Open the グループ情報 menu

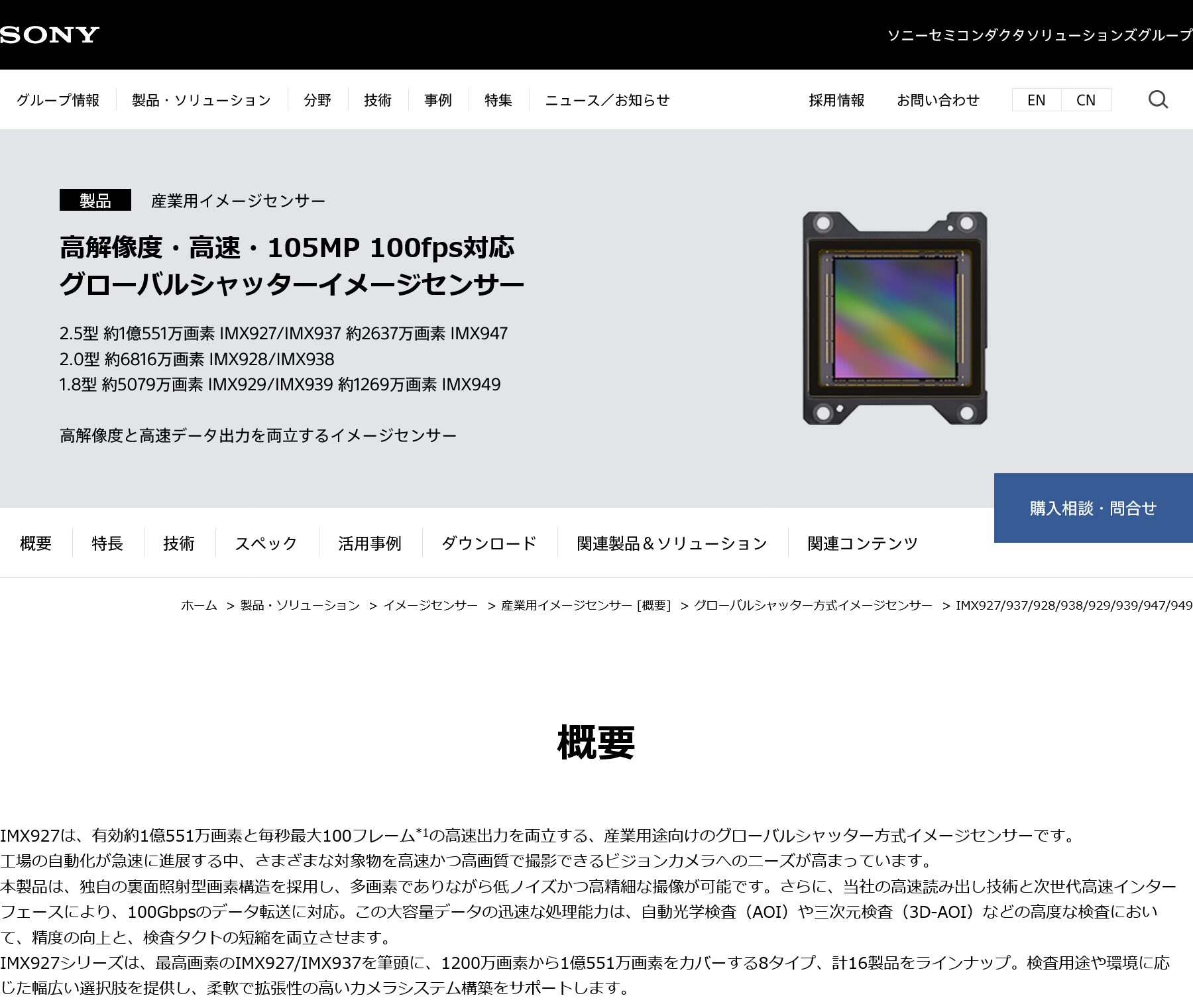pos(58,100)
